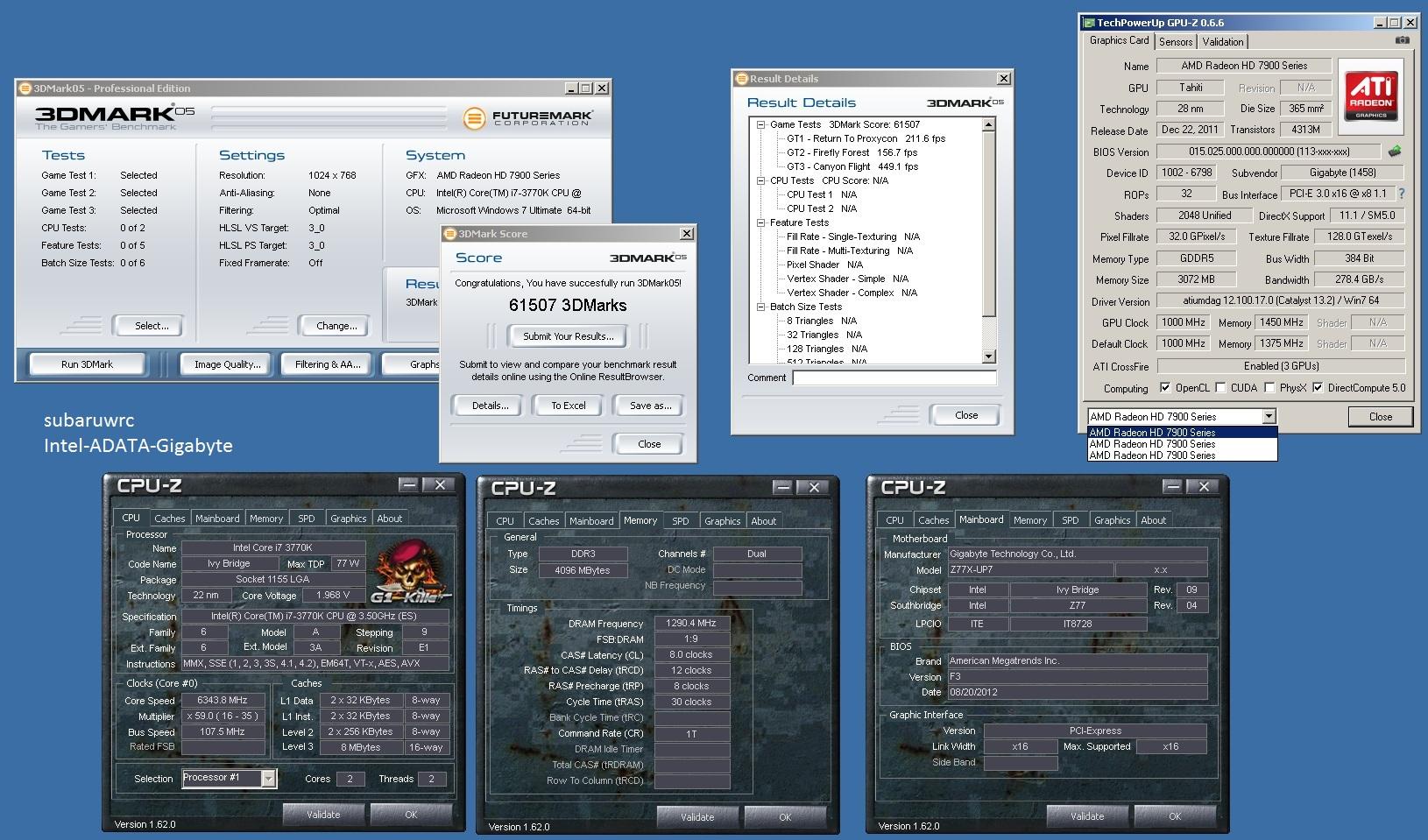This screenshot has height=840, width=1428.
Task: Click the 3DMark05 window title bar icon
Action: tap(25, 88)
